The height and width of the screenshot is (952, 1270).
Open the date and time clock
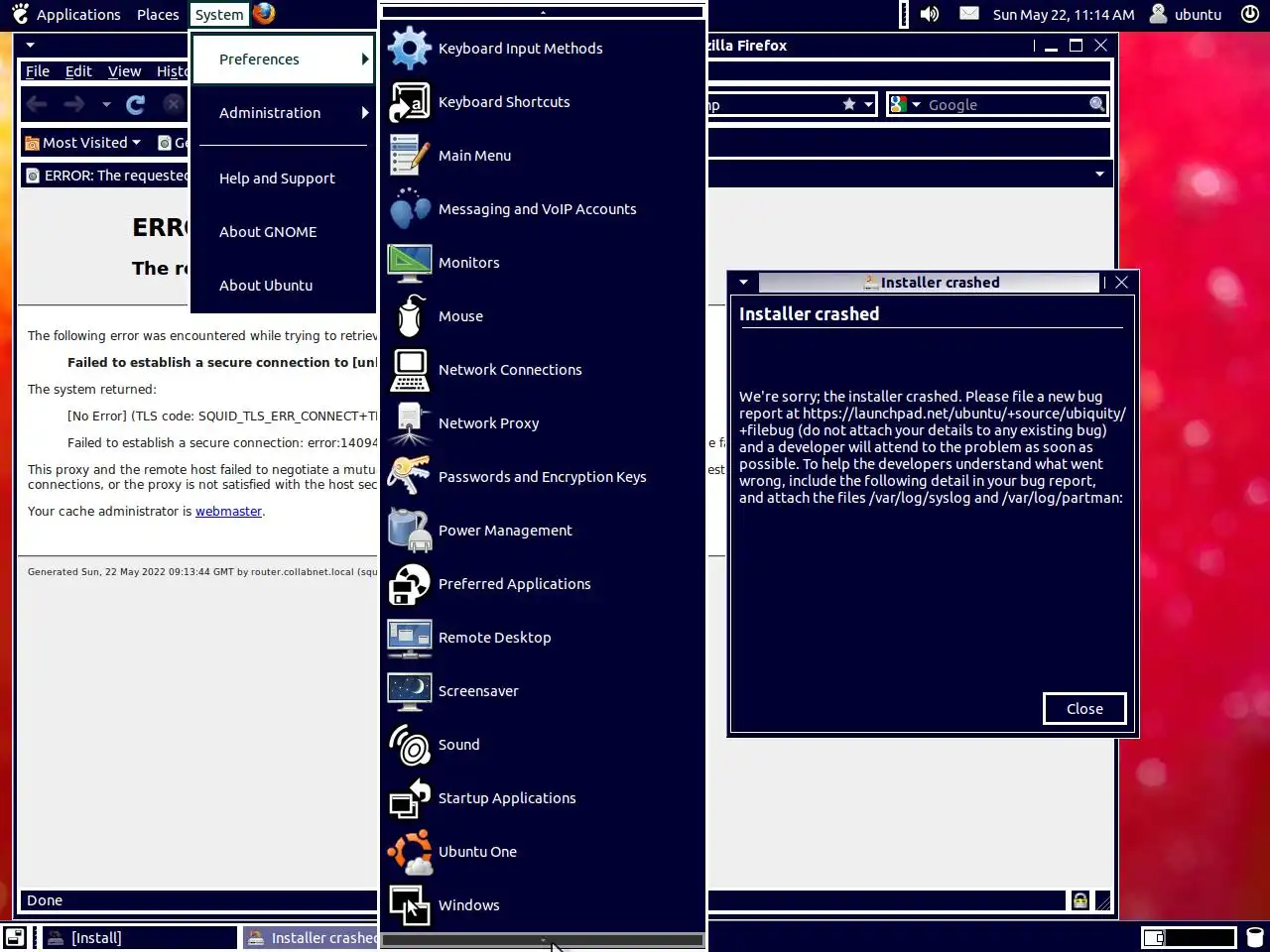pos(1064,14)
